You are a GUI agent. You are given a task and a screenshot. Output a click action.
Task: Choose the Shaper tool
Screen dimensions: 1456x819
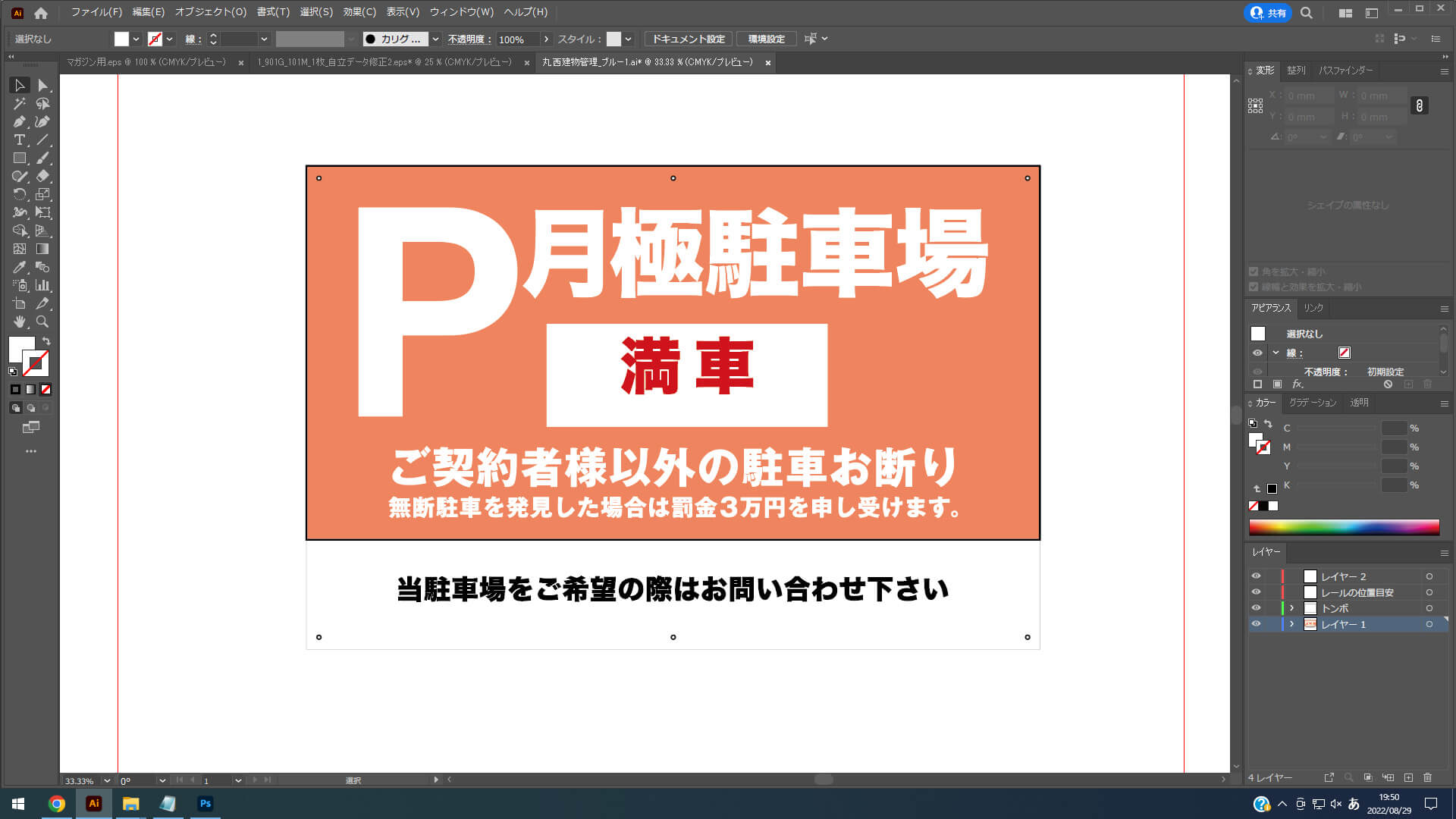pyautogui.click(x=20, y=177)
